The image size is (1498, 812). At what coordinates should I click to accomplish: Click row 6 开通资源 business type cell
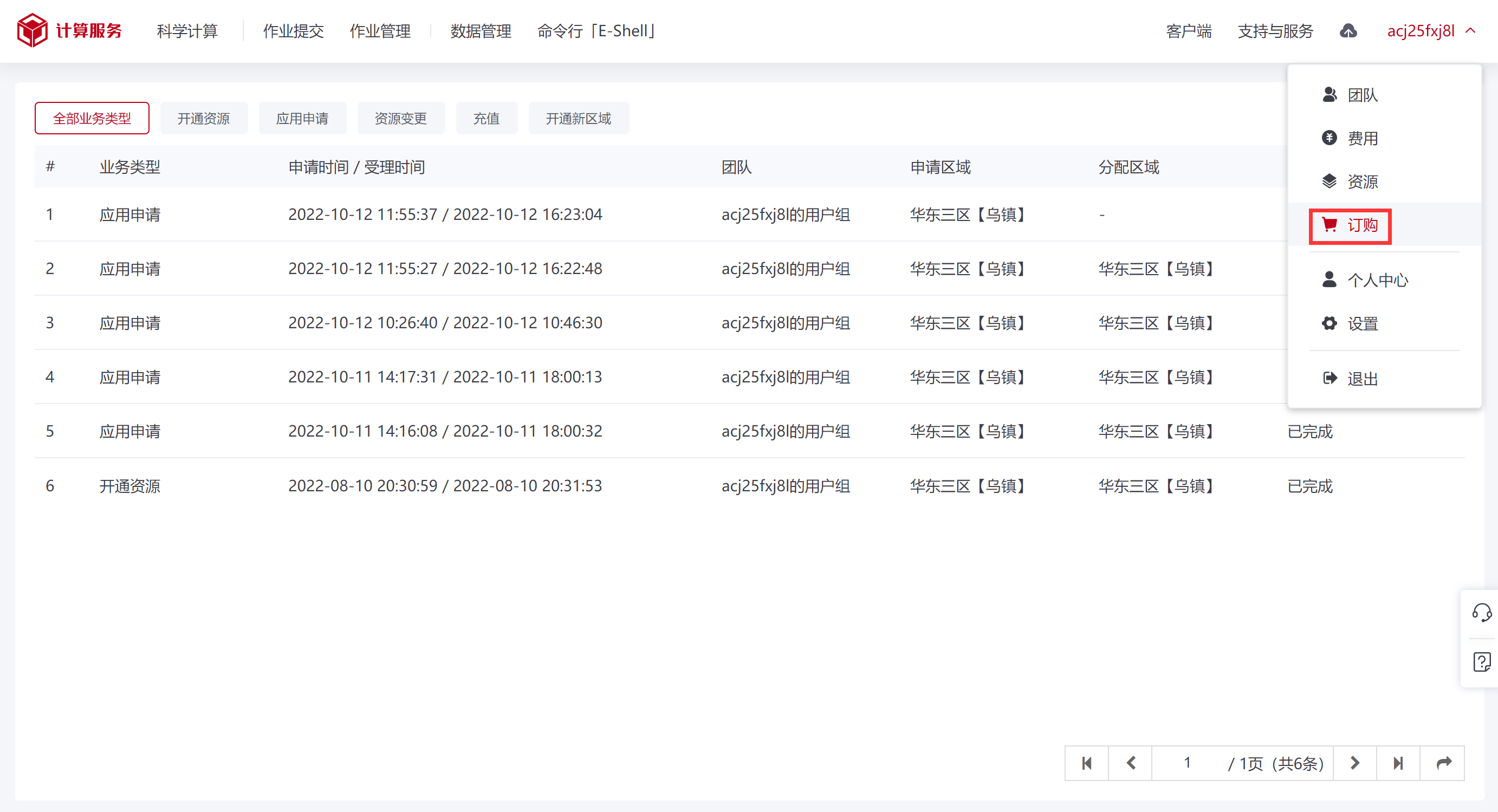point(129,486)
